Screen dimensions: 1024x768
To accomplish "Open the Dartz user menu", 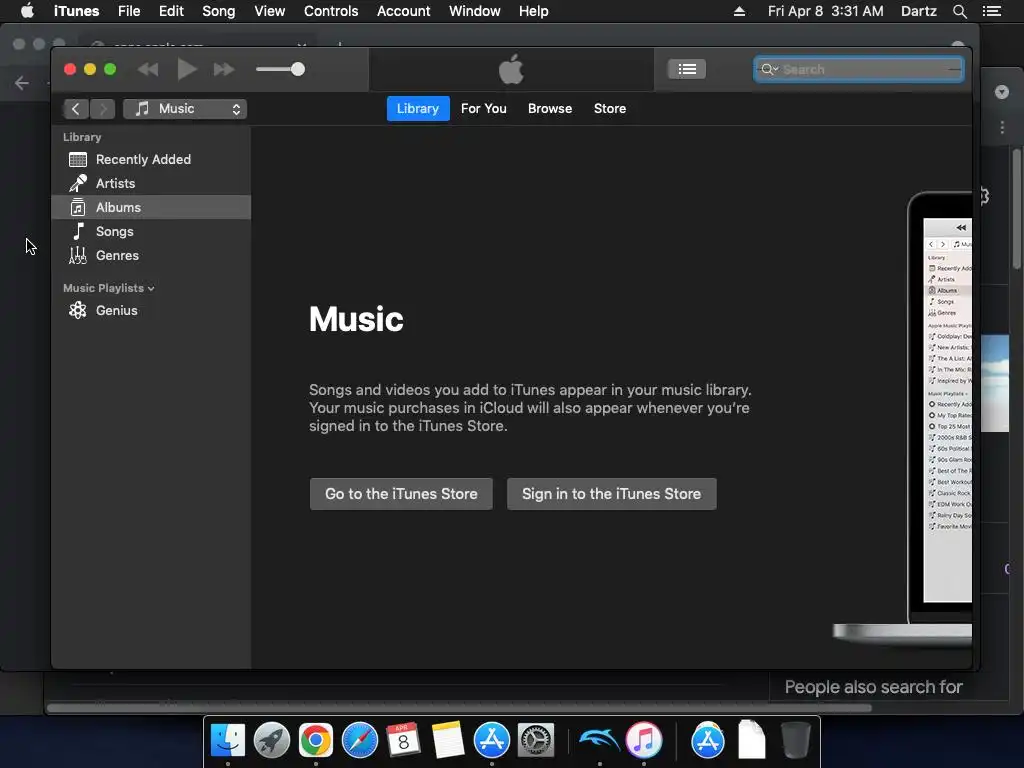I will 918,11.
